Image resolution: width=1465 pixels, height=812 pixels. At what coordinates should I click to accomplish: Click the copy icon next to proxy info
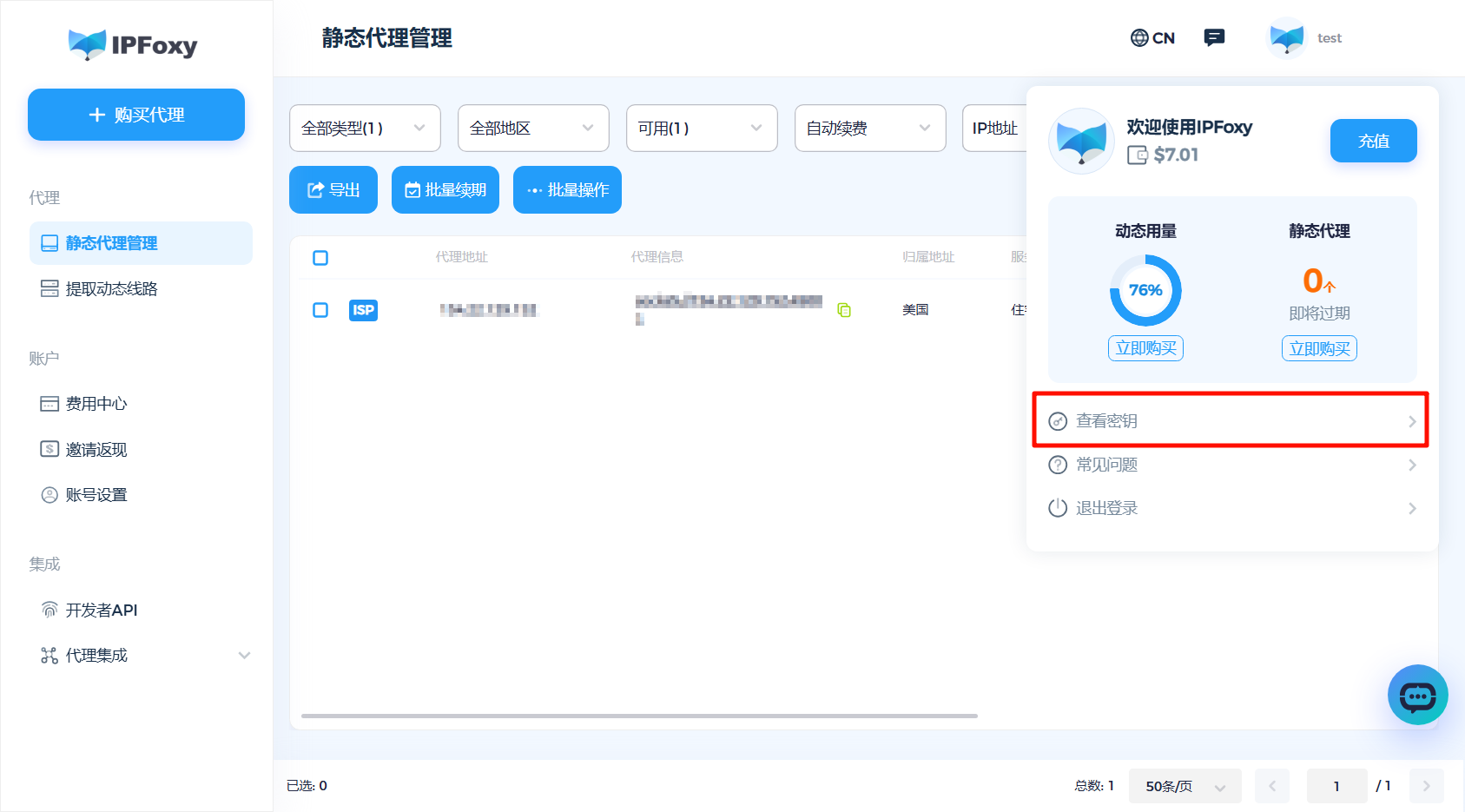844,310
